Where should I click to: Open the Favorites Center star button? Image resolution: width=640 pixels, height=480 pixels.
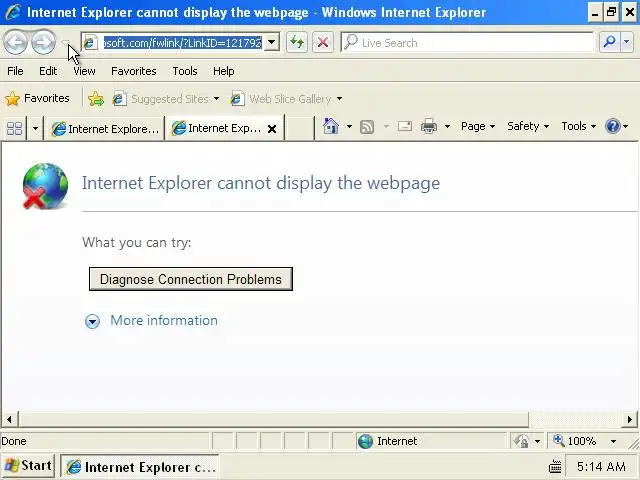pos(37,98)
